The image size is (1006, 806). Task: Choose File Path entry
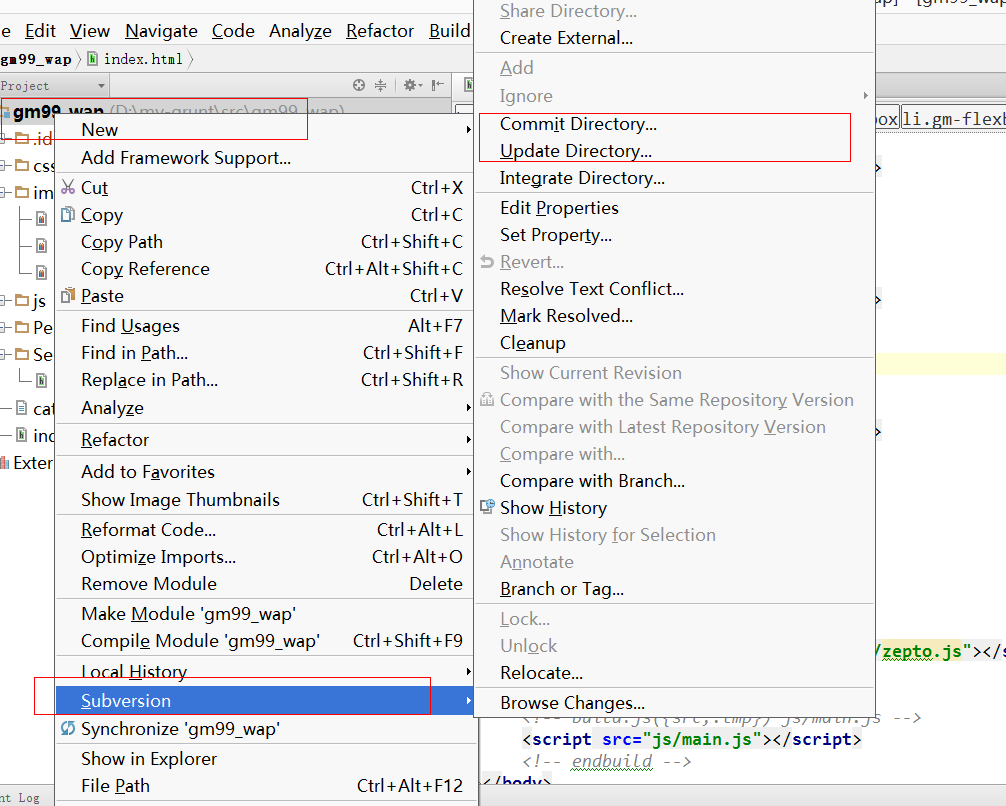pos(265,785)
